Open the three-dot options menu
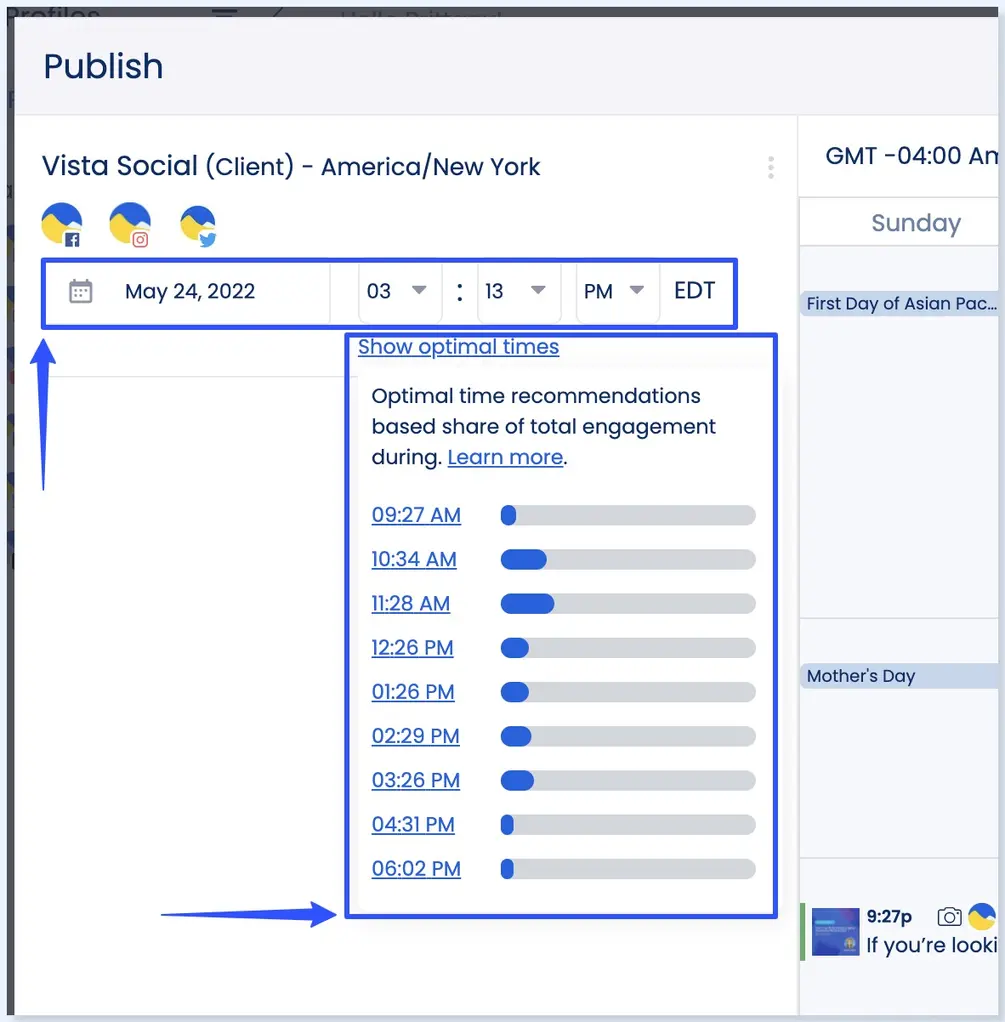This screenshot has width=1005, height=1022. tap(770, 167)
